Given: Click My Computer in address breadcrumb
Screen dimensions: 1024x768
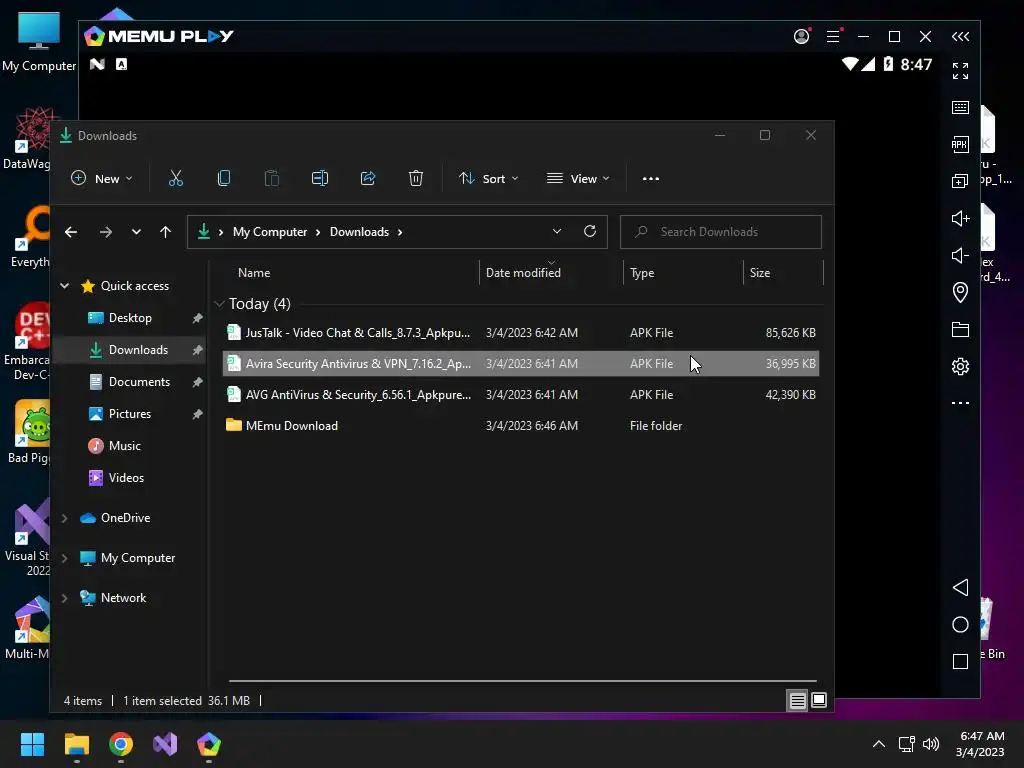Looking at the screenshot, I should point(270,232).
